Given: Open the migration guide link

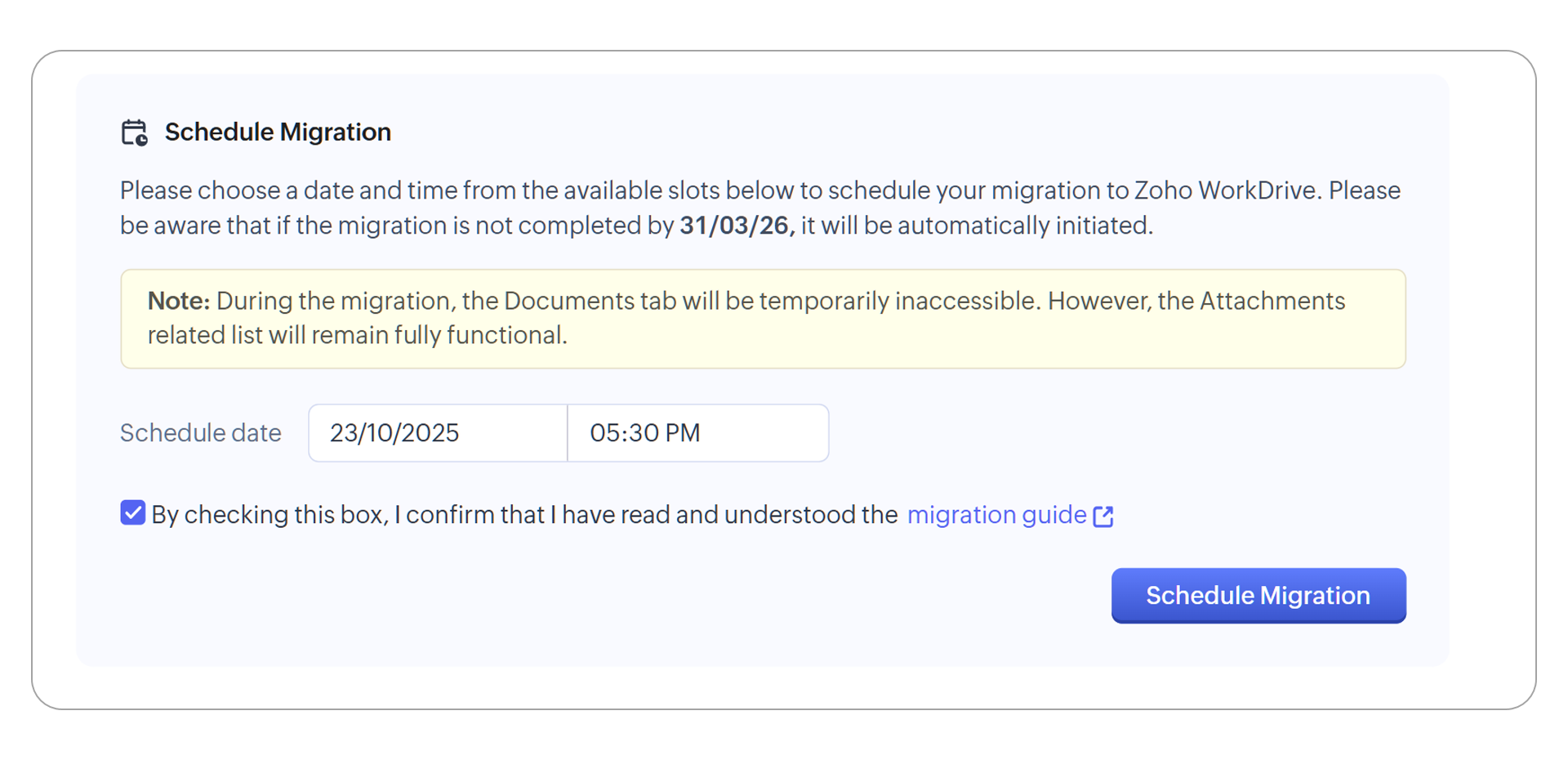Looking at the screenshot, I should pos(996,515).
